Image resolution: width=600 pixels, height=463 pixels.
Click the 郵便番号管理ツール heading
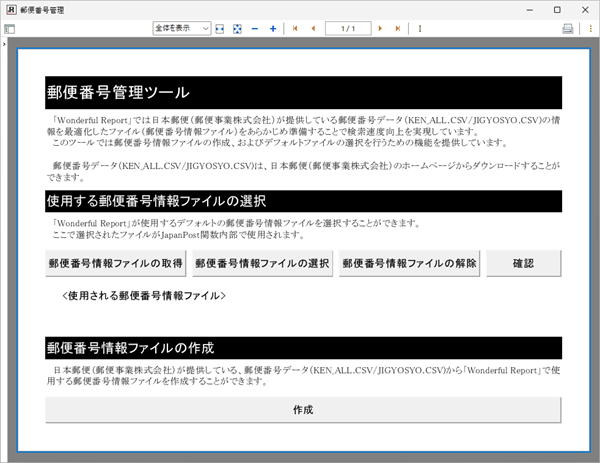[118, 93]
